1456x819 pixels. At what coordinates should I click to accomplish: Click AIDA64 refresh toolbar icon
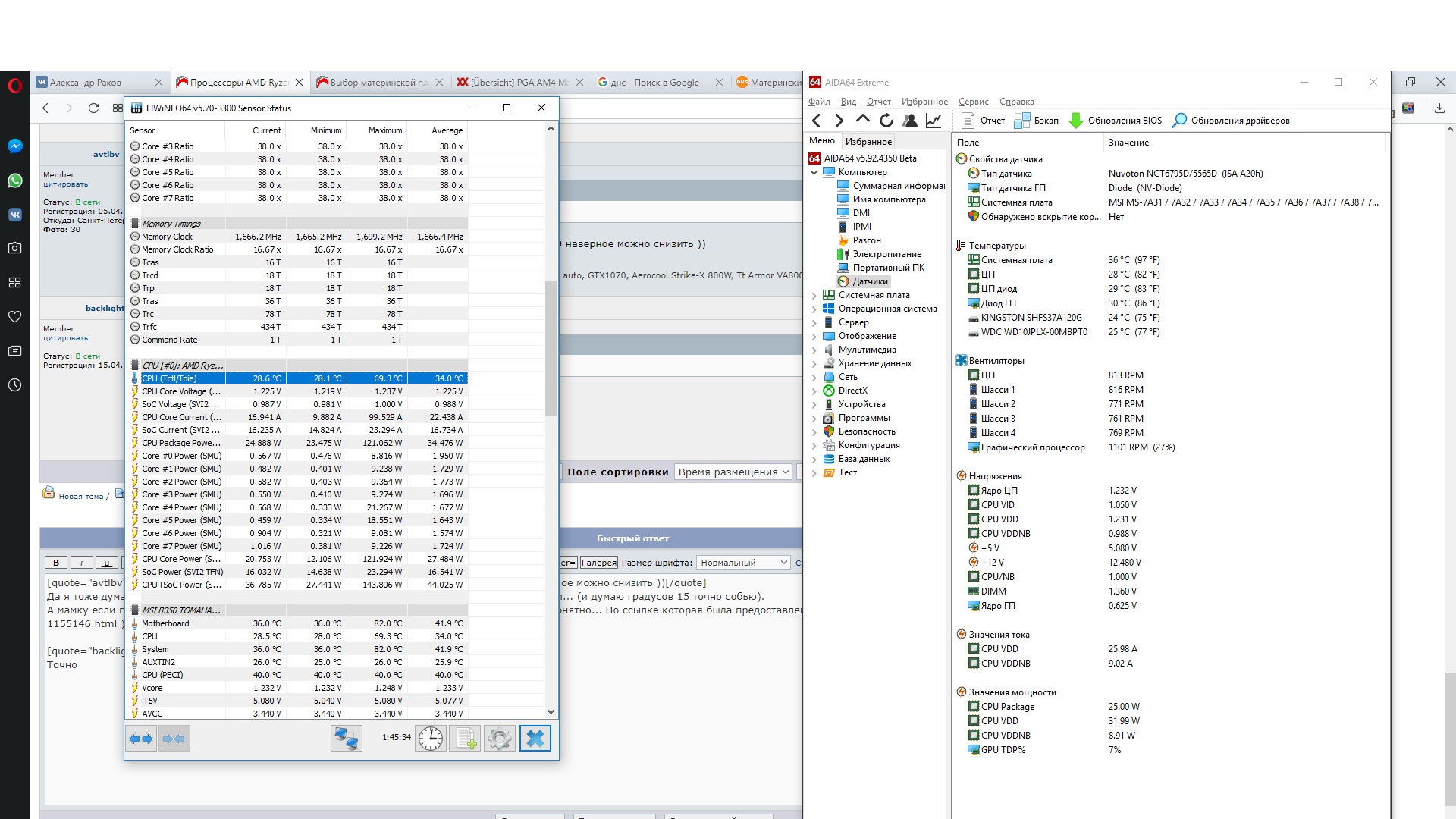coord(886,121)
